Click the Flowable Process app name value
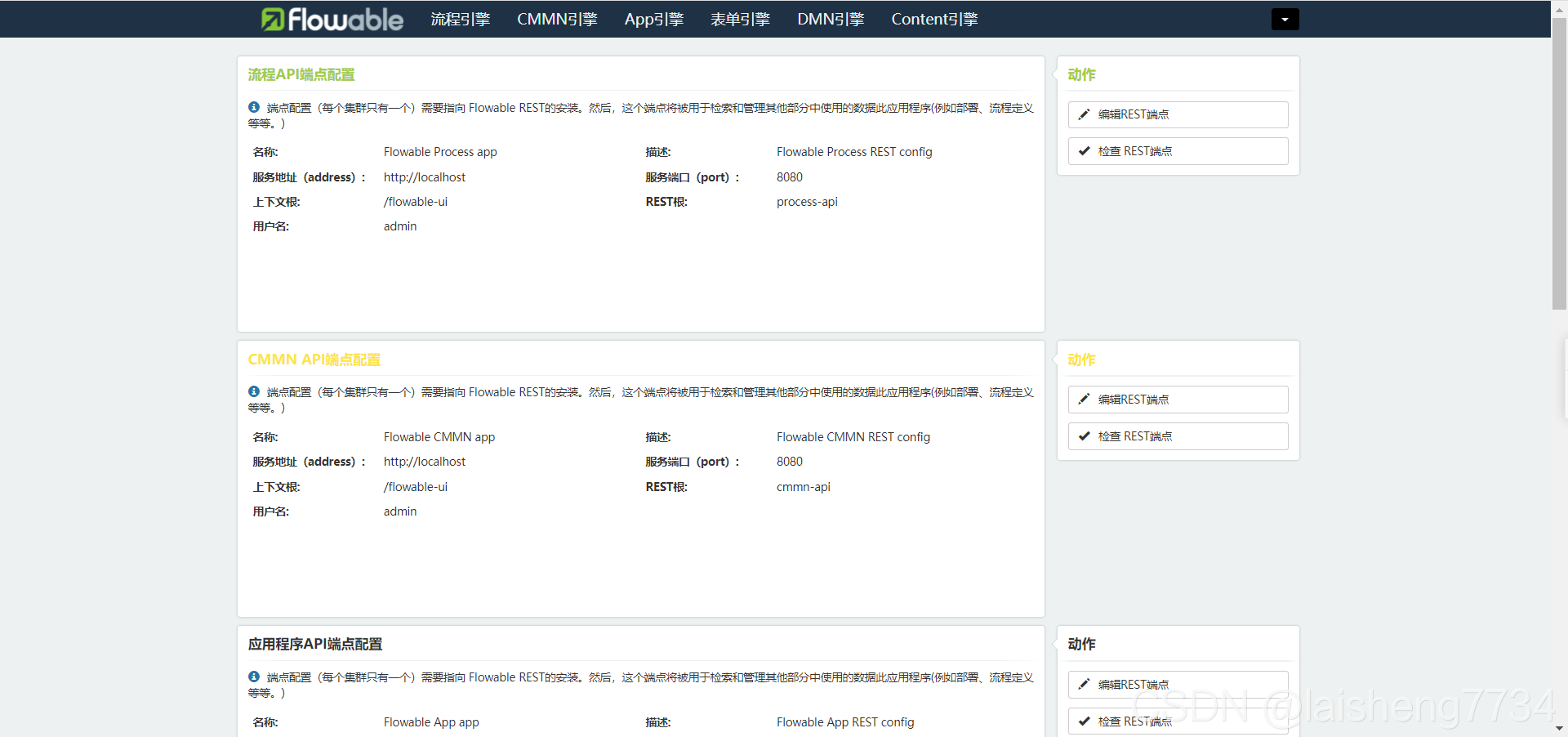 click(440, 152)
